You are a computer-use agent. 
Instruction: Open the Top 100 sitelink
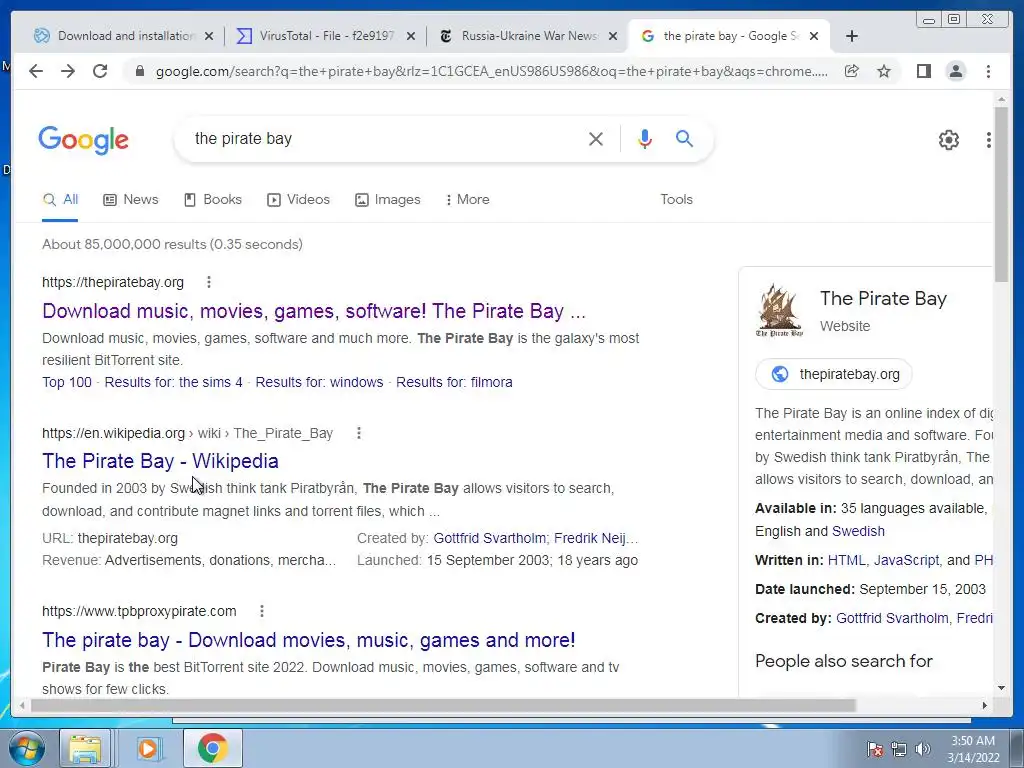click(x=67, y=382)
